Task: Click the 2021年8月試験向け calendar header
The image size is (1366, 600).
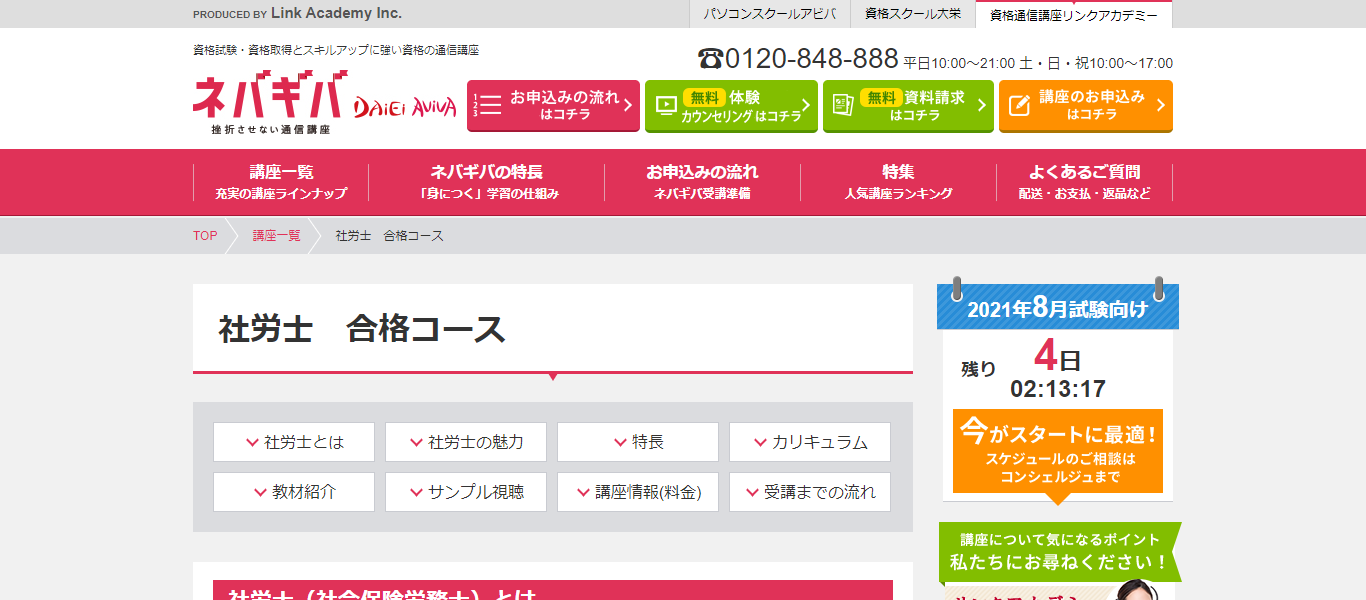Action: (x=1058, y=308)
